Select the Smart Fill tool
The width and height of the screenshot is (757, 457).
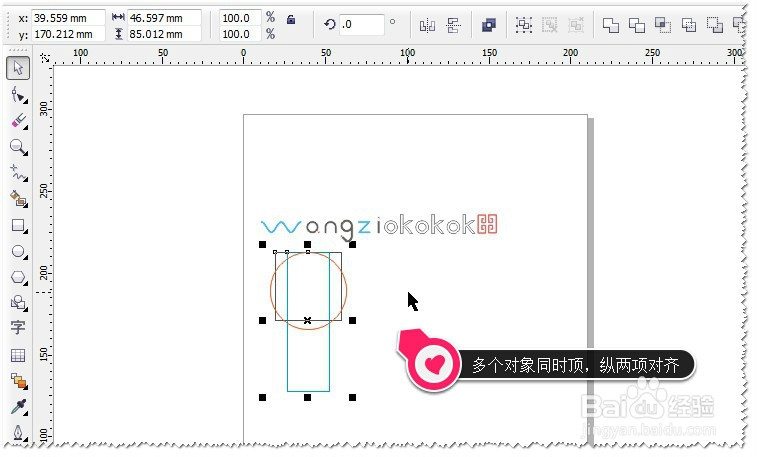coord(18,199)
